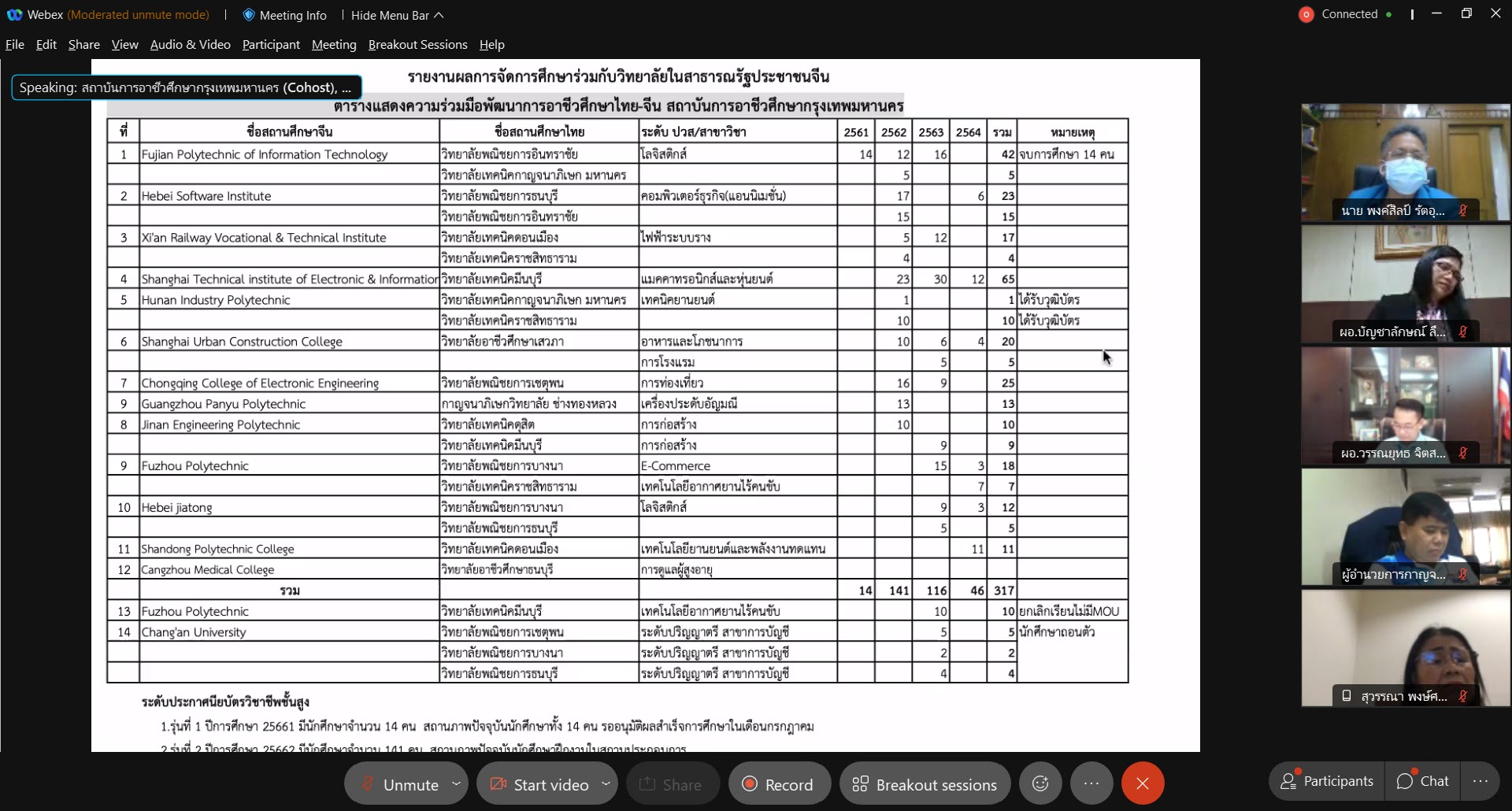Screen dimensions: 1512x811
Task: Click muted mic icon on ผู้อำนวยการกาญจ... tile
Action: pos(1462,574)
